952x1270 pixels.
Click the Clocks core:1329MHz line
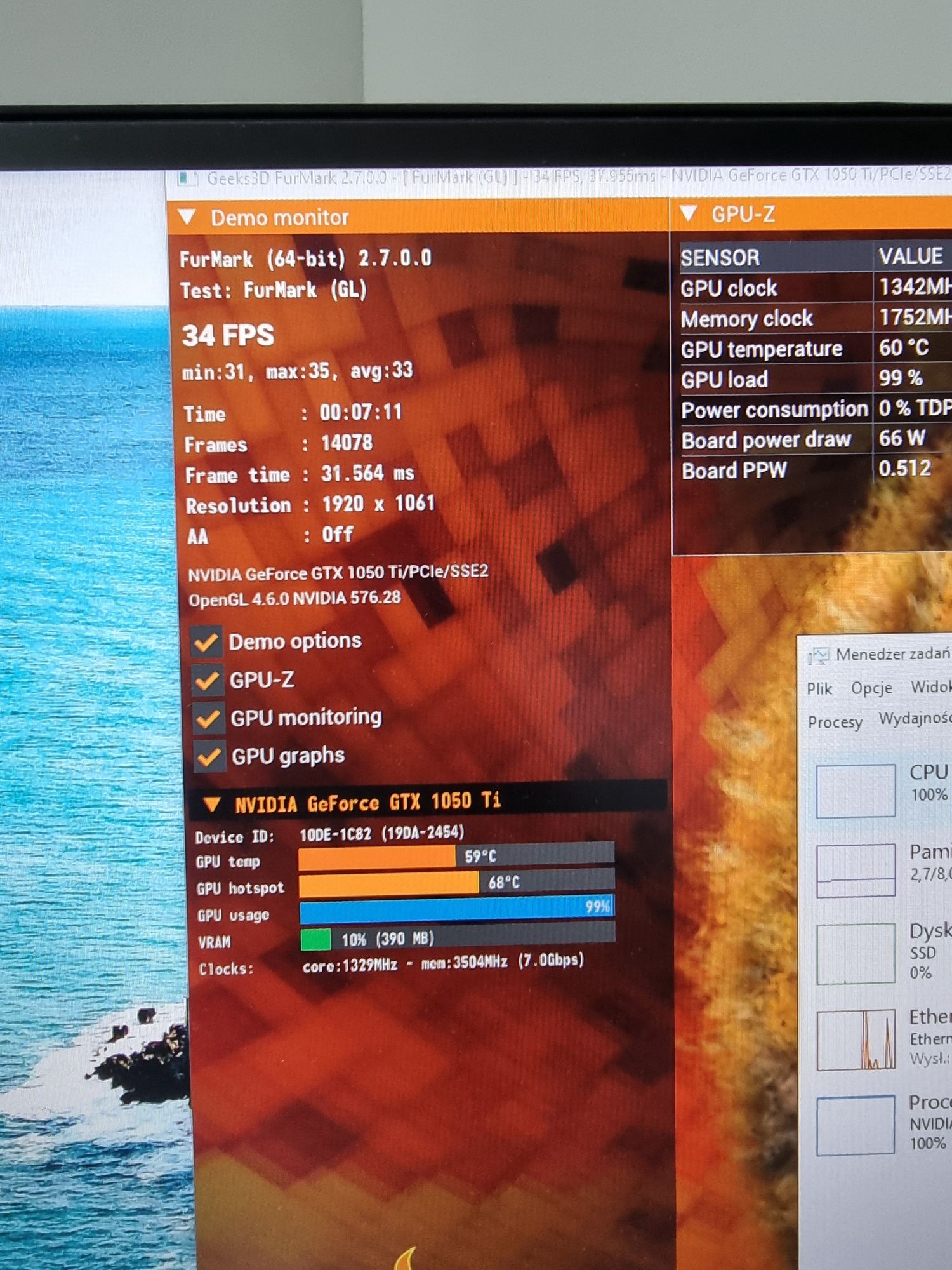tap(443, 963)
